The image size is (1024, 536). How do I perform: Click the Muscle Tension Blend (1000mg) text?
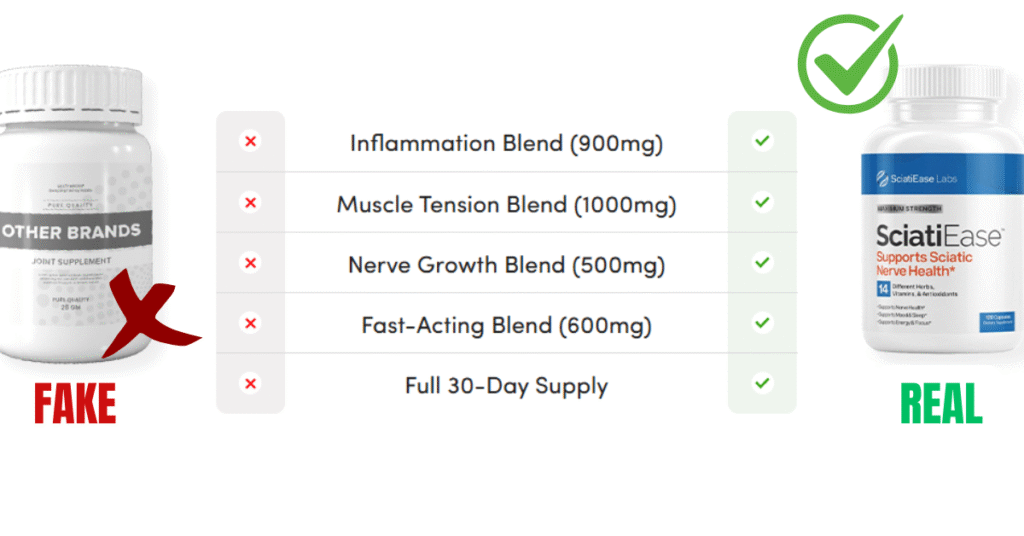coord(506,205)
